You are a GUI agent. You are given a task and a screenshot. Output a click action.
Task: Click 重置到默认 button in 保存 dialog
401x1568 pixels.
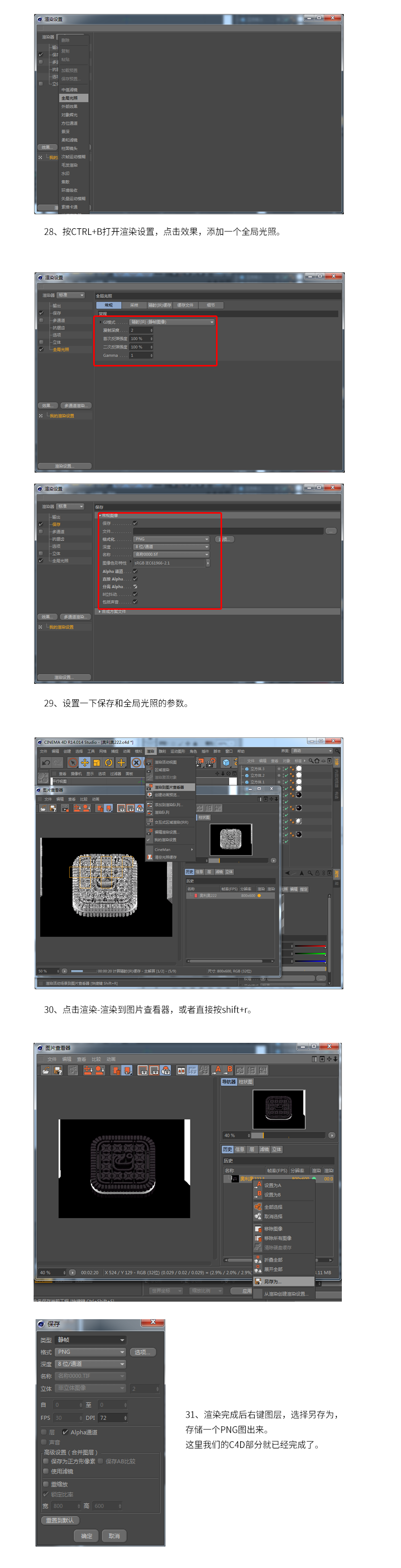pyautogui.click(x=60, y=1520)
